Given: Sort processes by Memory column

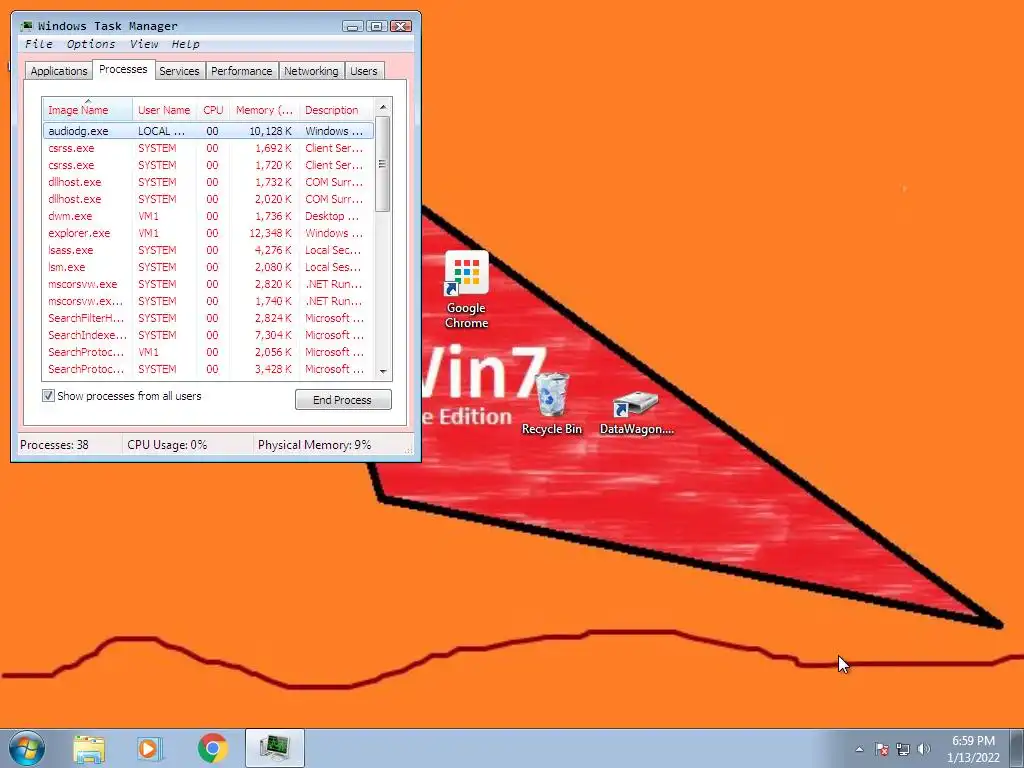Looking at the screenshot, I should (264, 110).
